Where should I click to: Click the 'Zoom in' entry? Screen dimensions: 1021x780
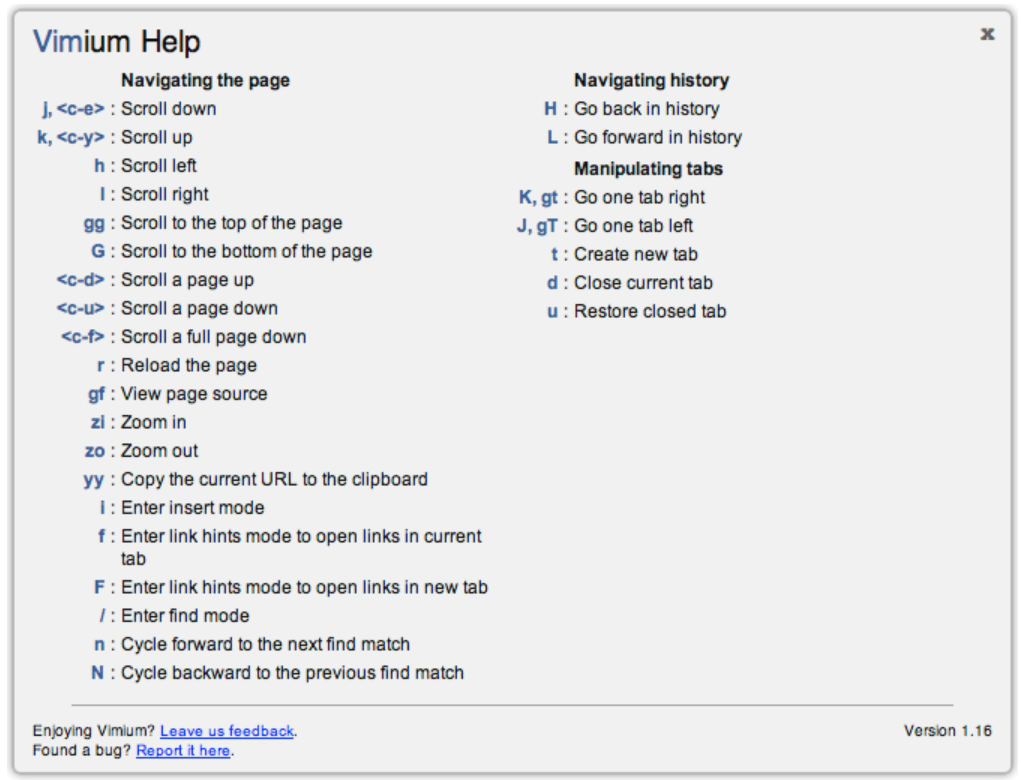[154, 423]
